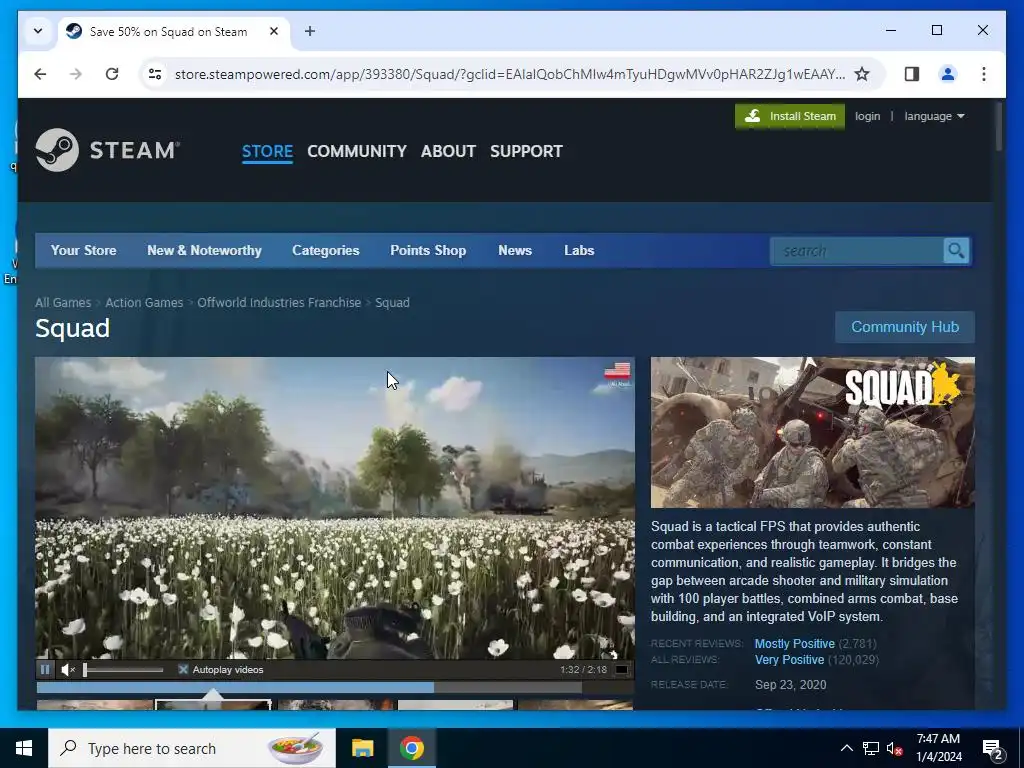Open the Very Positive all reviews link
Screen dimensions: 1024x768
(x=789, y=660)
